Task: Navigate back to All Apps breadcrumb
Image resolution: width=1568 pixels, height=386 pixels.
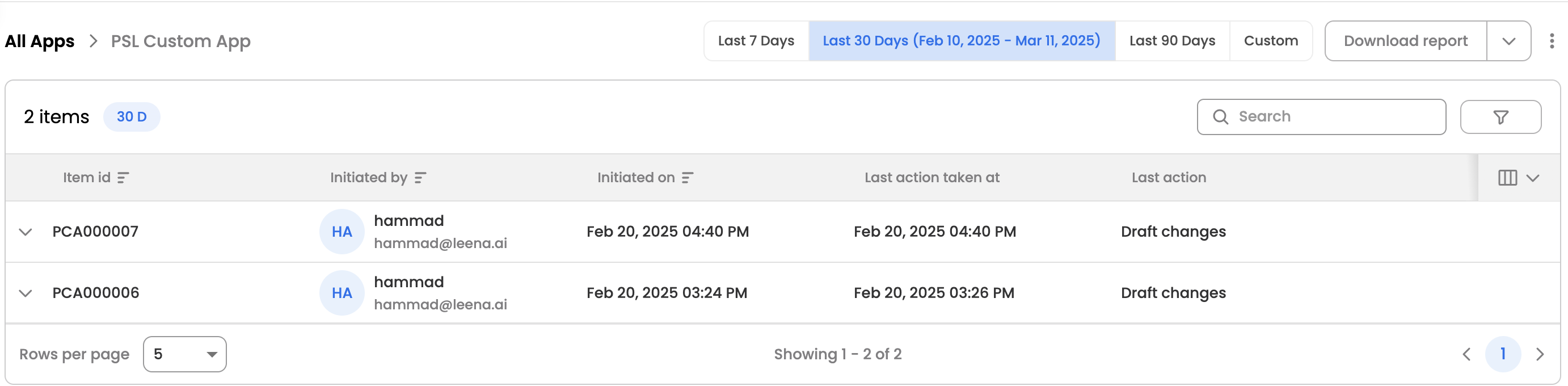Action: pos(40,41)
